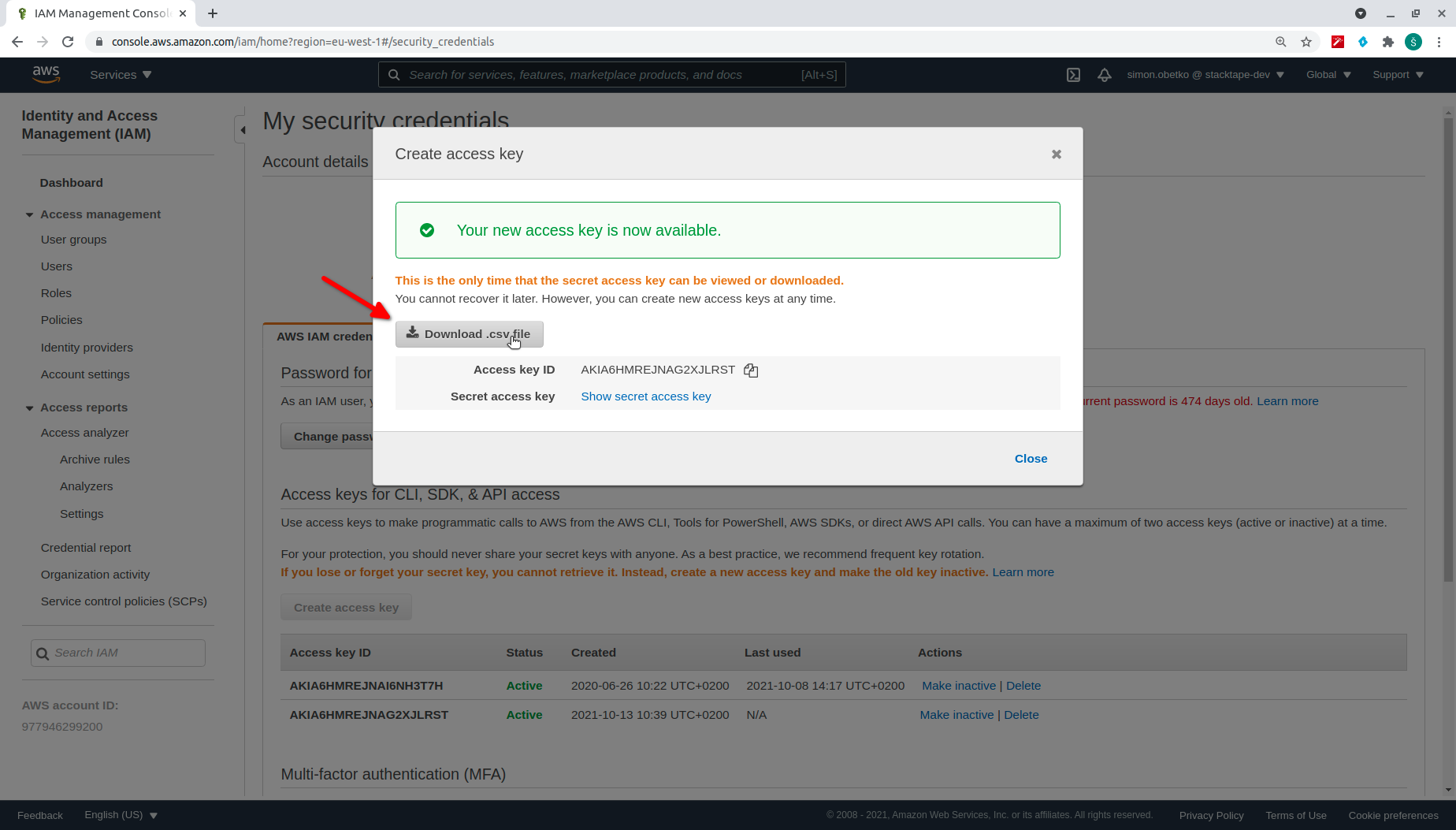Open the Chrome profile avatar
This screenshot has width=1456, height=830.
tap(1413, 42)
